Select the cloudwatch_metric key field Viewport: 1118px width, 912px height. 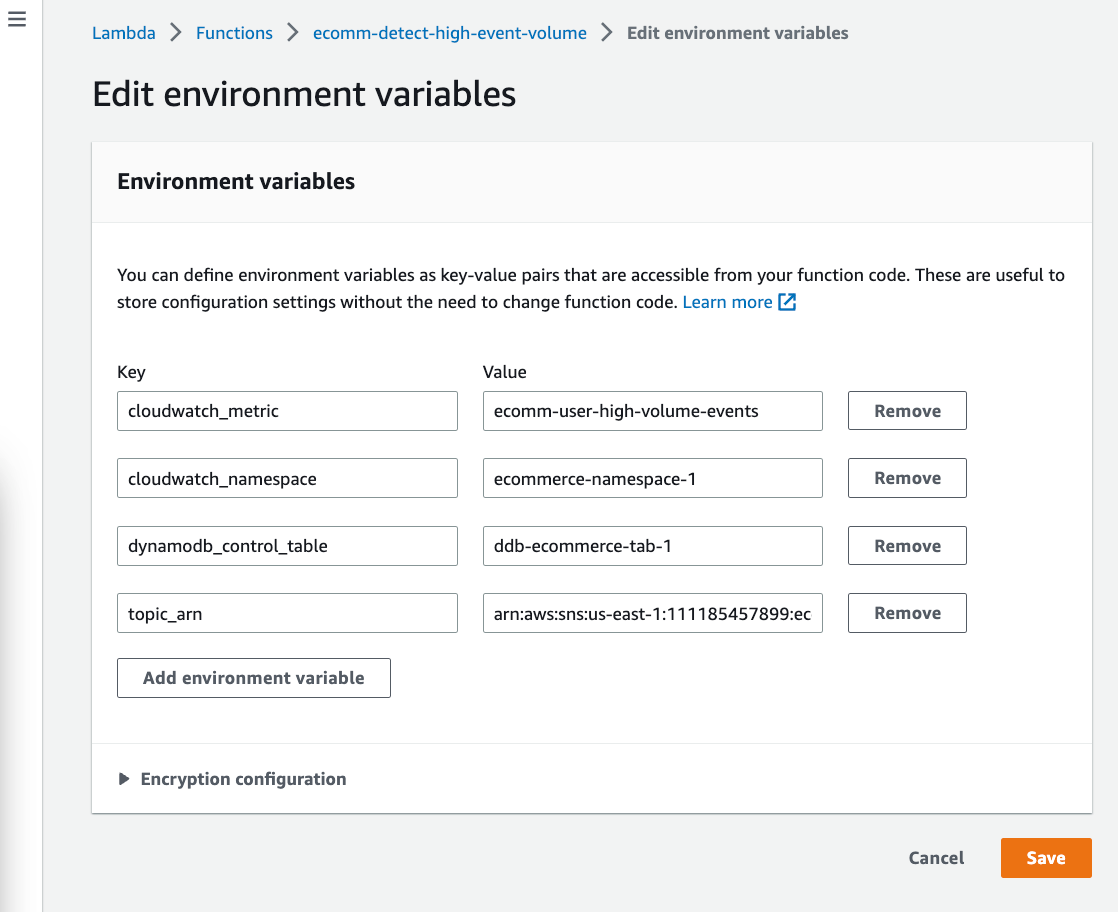coord(287,410)
